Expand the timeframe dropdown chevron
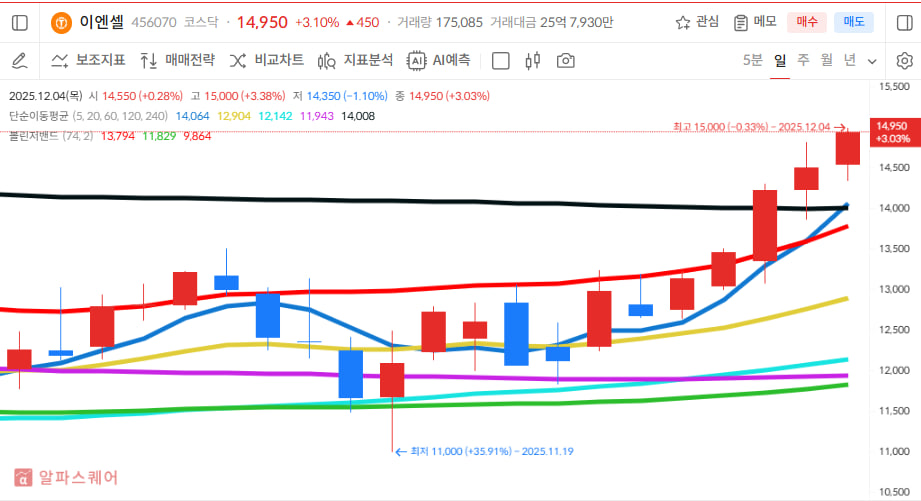921x501 pixels. click(x=871, y=61)
